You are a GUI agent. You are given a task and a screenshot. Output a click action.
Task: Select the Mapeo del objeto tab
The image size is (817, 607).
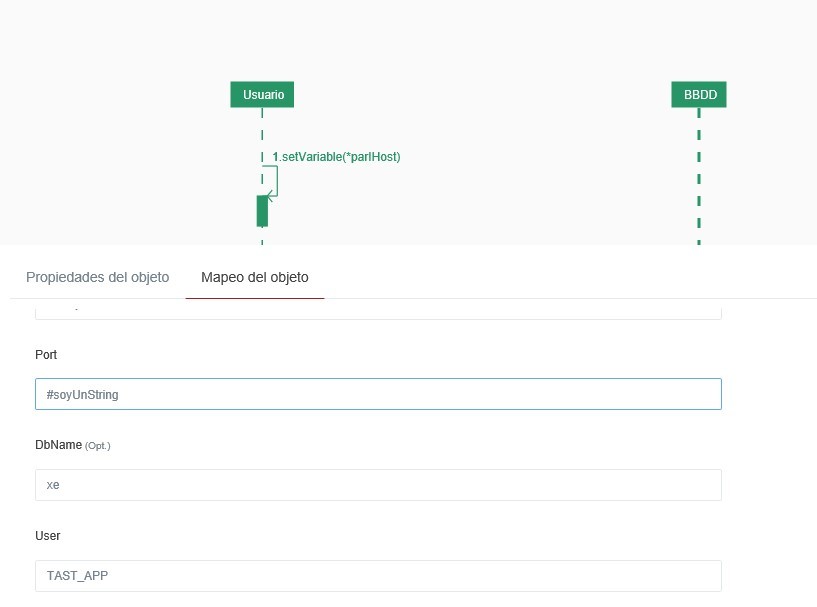[x=254, y=277]
